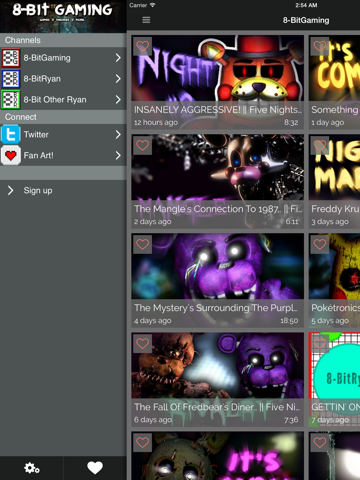Favorite the INSANELY AGGRESSIVE video via heart
This screenshot has height=480, width=360.
pos(143,46)
